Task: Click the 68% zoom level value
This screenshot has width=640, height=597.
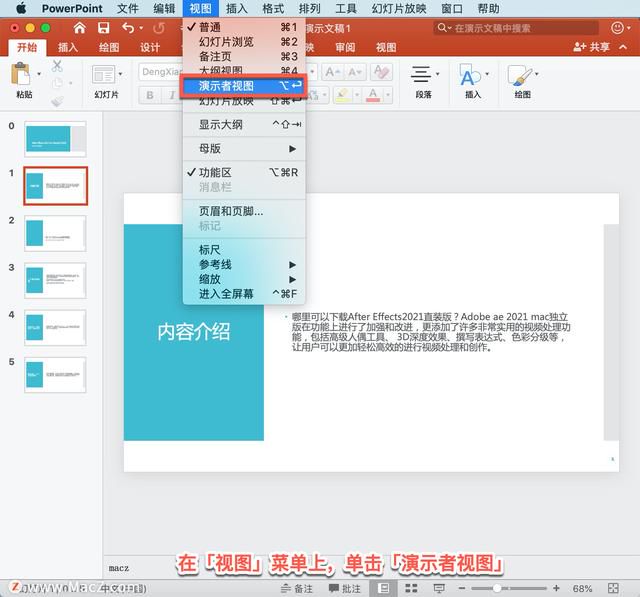Action: (x=582, y=588)
